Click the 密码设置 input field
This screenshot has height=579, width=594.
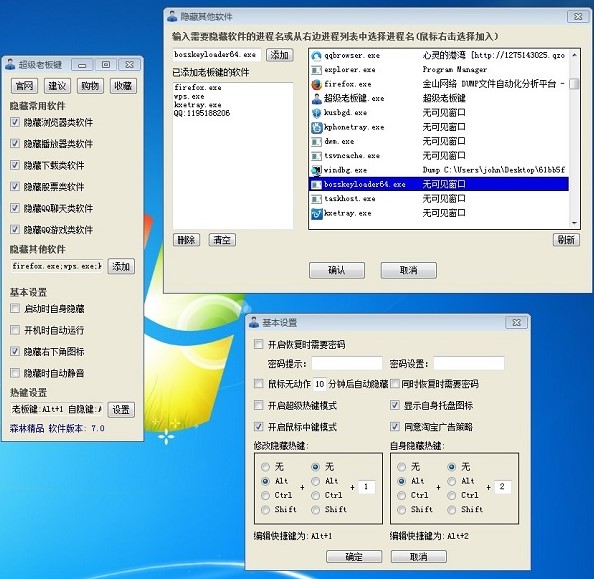(469, 363)
